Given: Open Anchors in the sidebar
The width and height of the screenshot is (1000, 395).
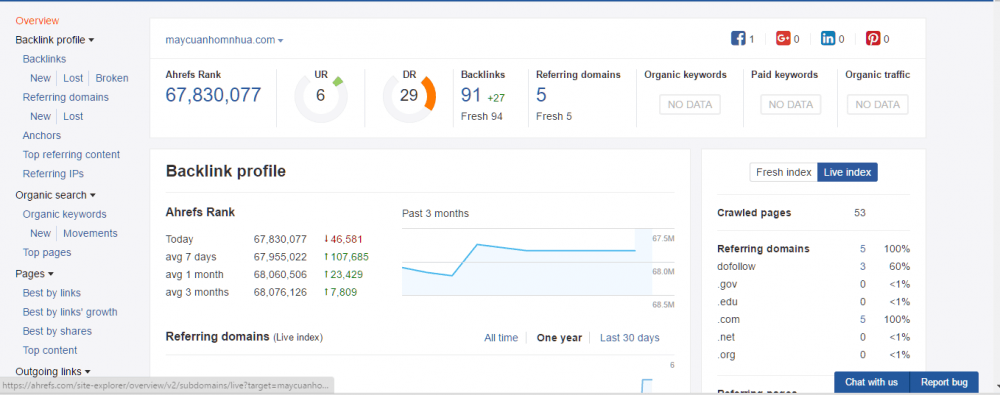Looking at the screenshot, I should click(41, 135).
